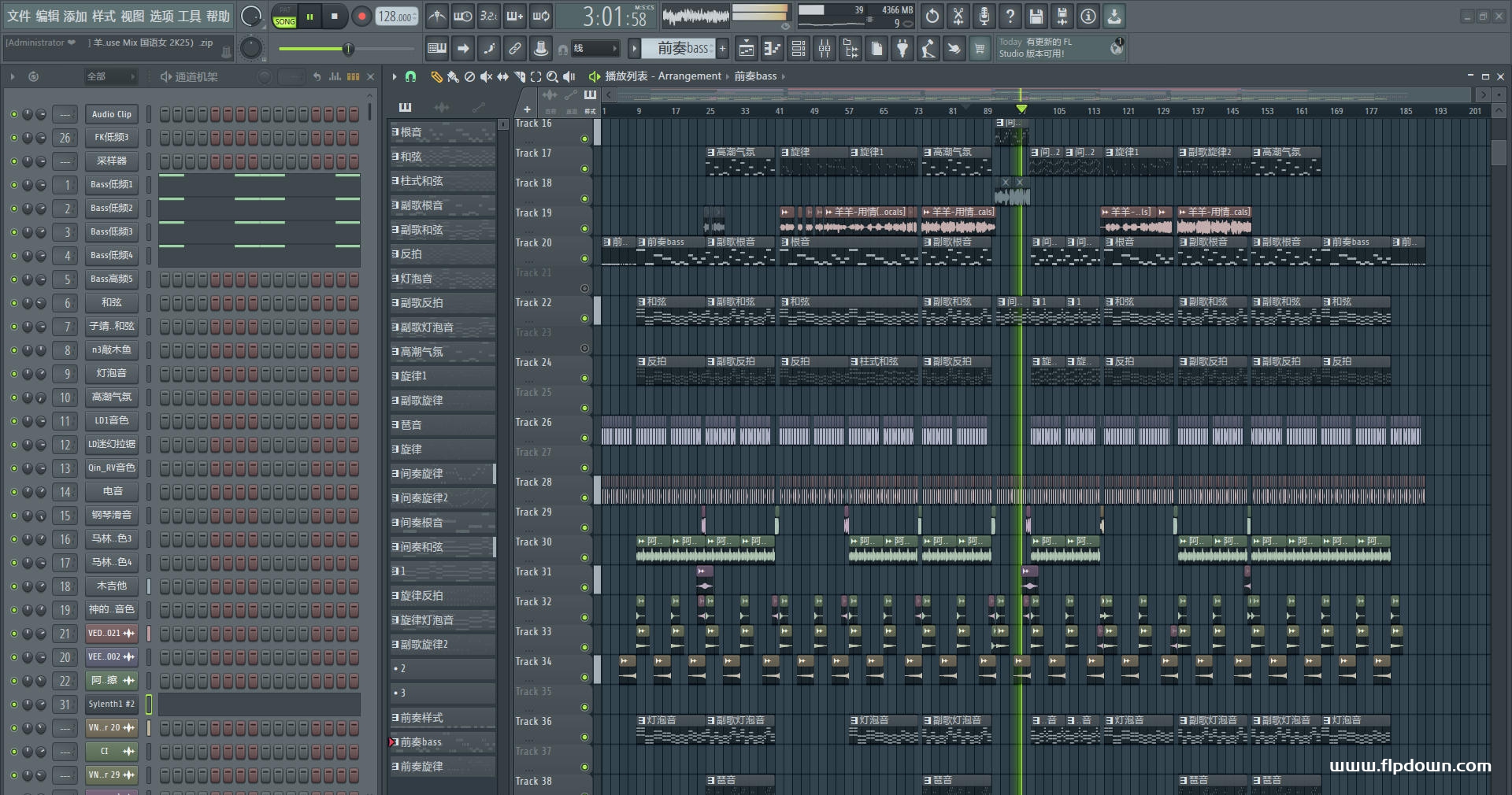Toggle mute switch on Track 17
This screenshot has width=1512, height=795.
click(x=584, y=168)
